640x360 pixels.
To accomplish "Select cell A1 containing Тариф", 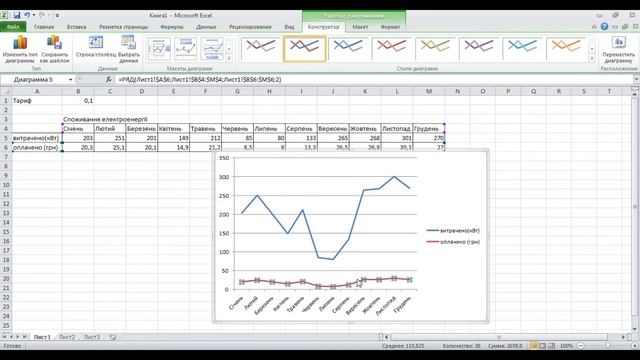I will [37, 100].
